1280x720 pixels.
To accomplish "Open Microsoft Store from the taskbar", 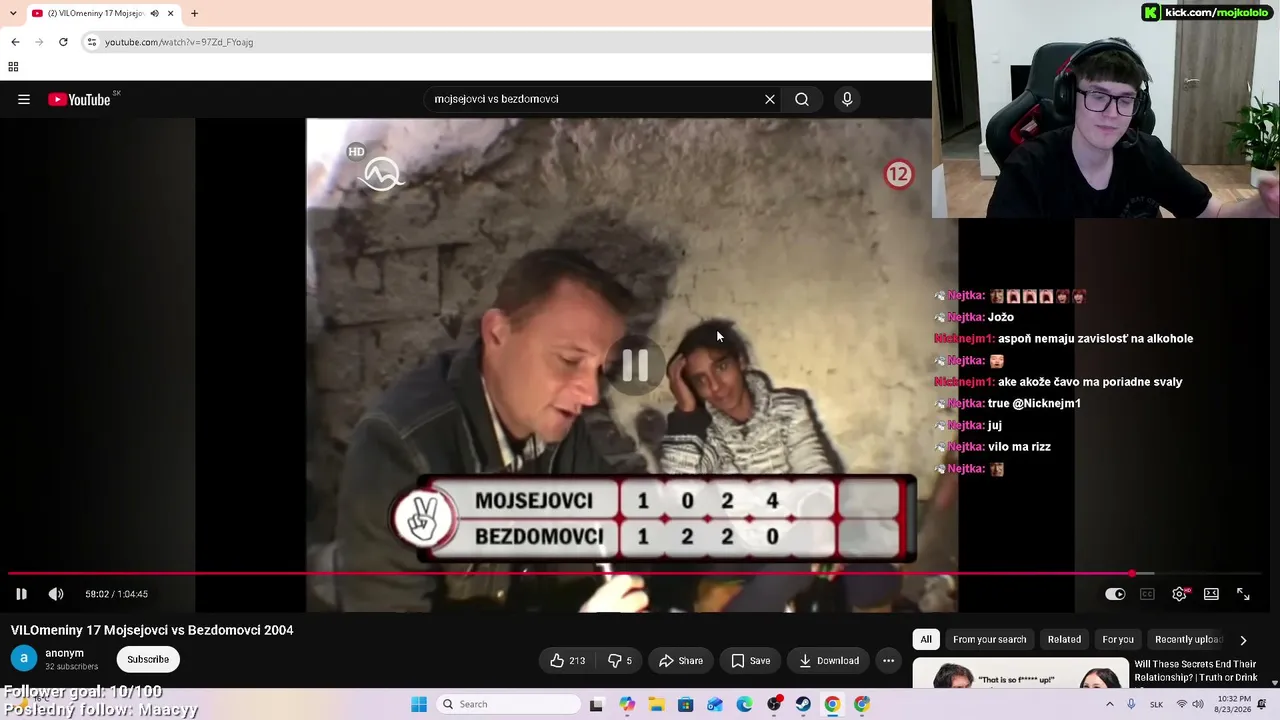I will [x=685, y=704].
